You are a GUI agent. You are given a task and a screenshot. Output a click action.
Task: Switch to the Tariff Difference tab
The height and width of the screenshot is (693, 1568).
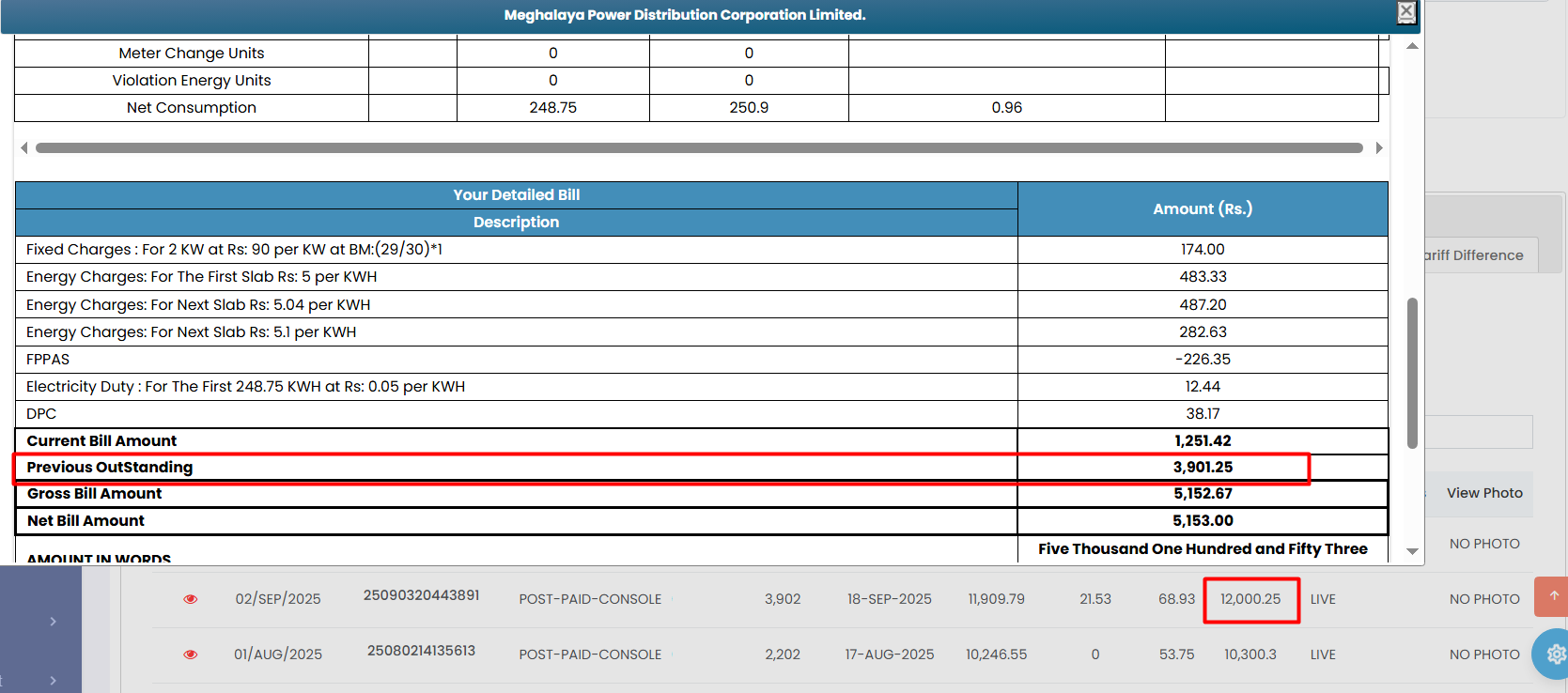pos(1475,255)
